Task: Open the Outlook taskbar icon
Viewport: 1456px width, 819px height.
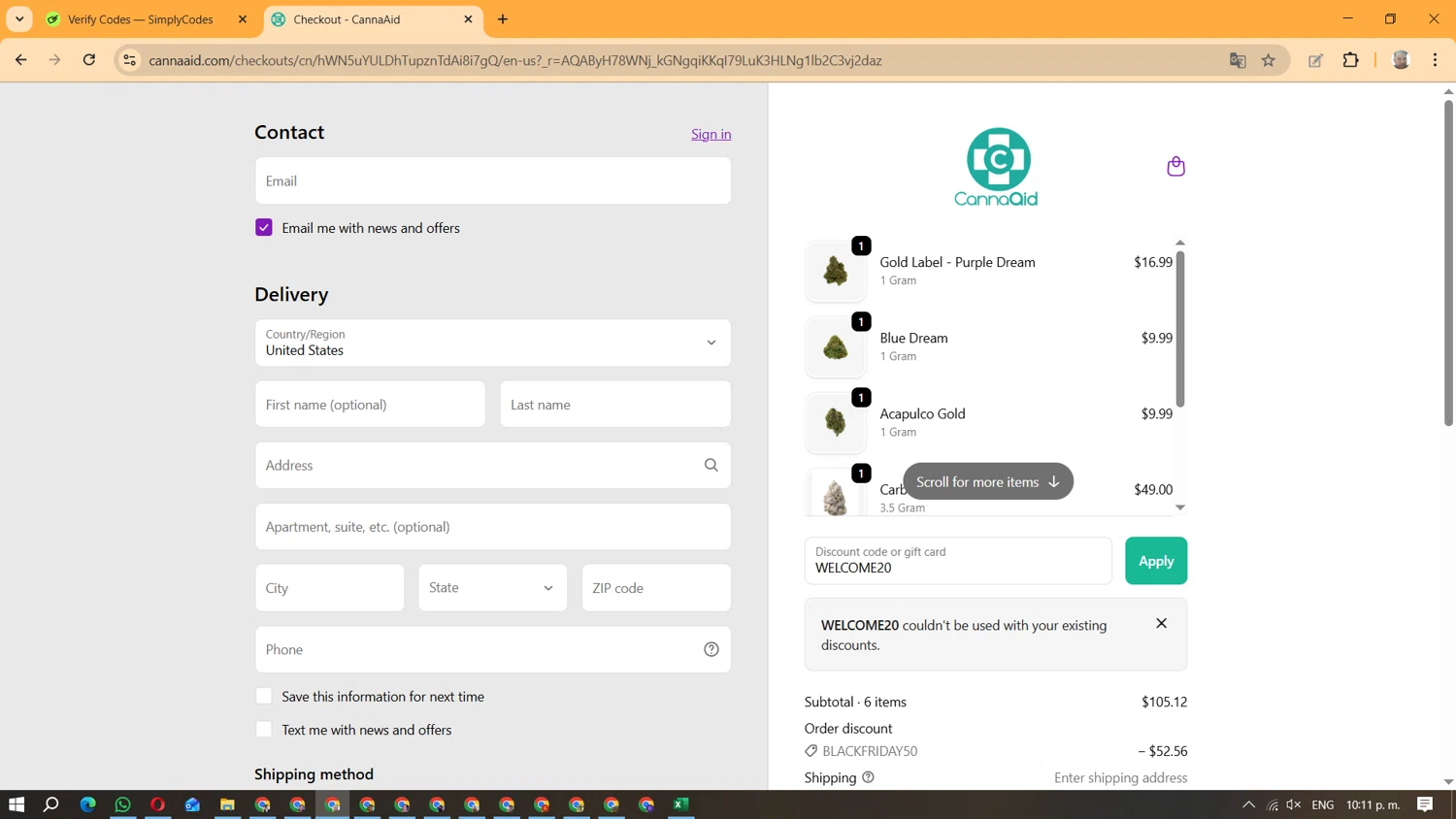Action: [x=192, y=804]
